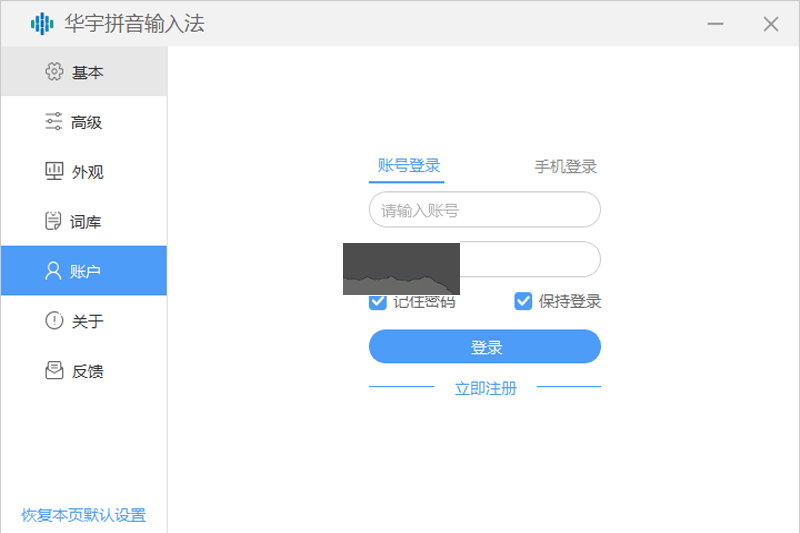Screen dimensions: 800x533
Task: Open the 词库 settings page
Action: [84, 221]
